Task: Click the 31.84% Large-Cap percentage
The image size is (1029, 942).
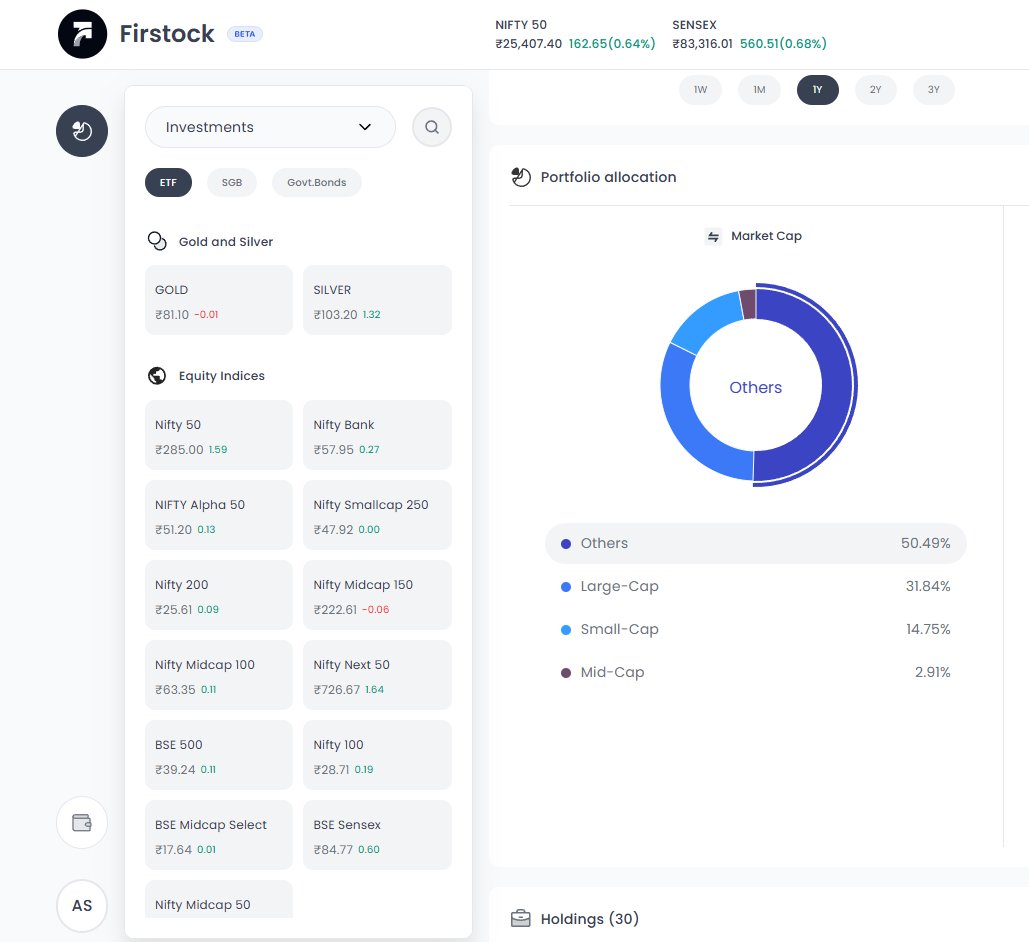Action: click(x=928, y=586)
